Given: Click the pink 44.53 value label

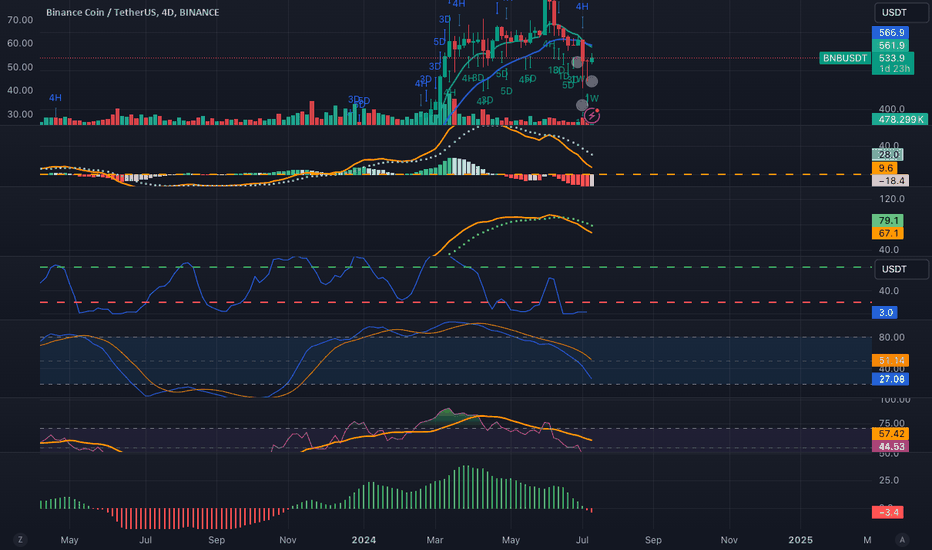Looking at the screenshot, I should click(x=890, y=447).
